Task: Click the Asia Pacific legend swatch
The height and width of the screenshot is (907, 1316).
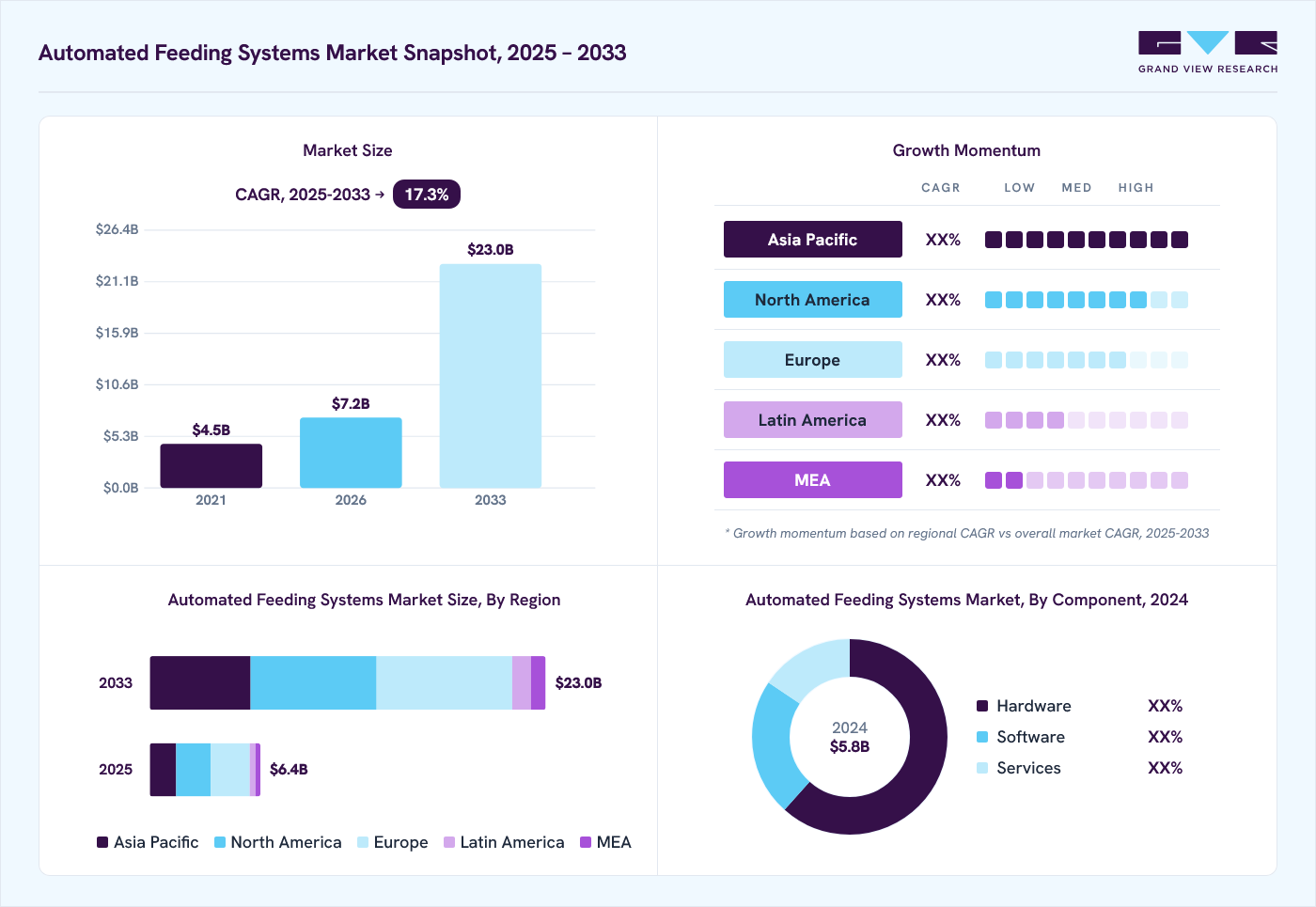Action: (102, 842)
